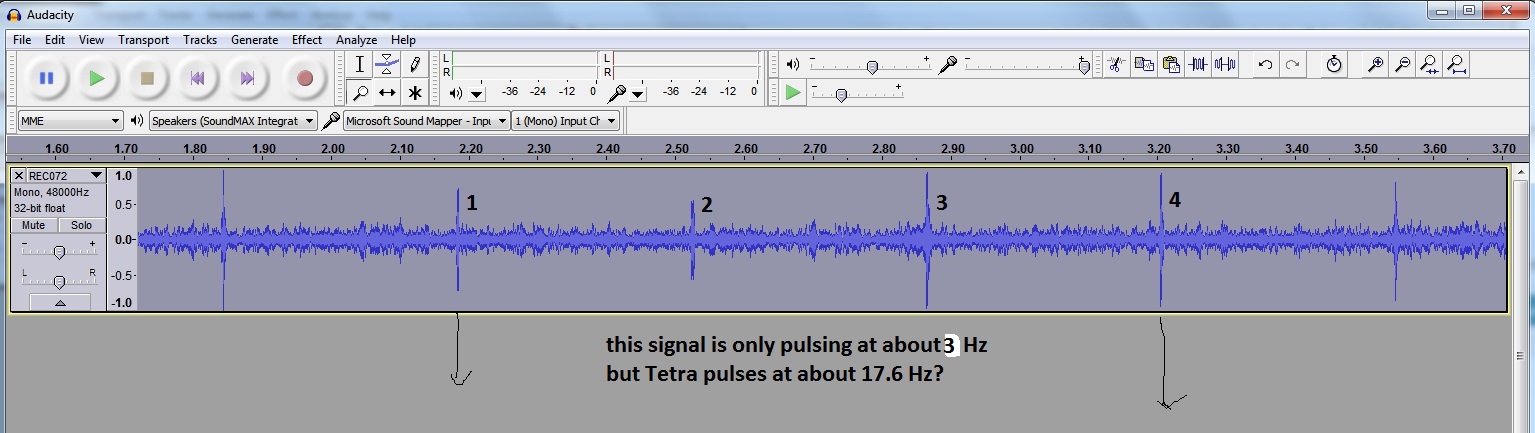Solo the REC072 track
This screenshot has height=433, width=1535.
click(81, 226)
